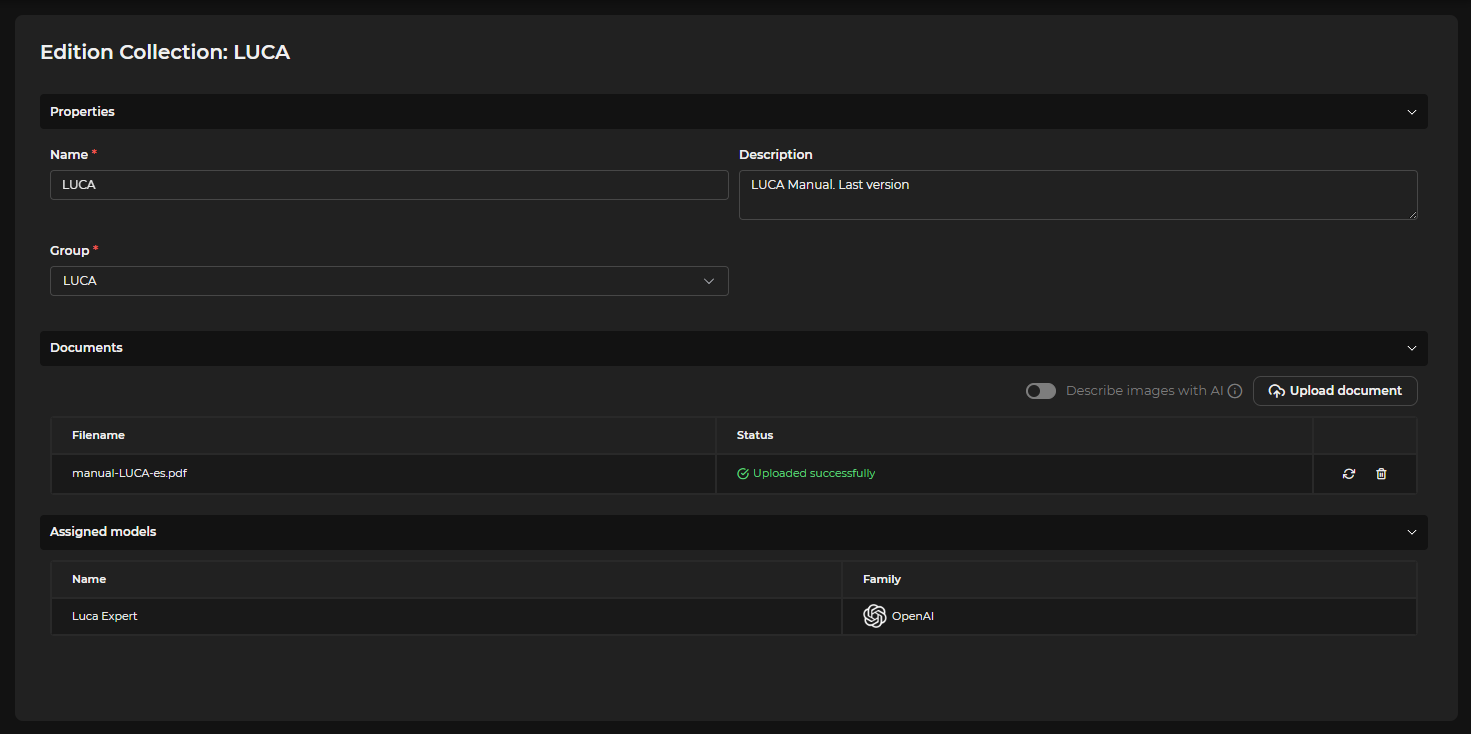Image resolution: width=1471 pixels, height=734 pixels.
Task: Delete the manual-LUCA-es.pdf document
Action: [1381, 474]
